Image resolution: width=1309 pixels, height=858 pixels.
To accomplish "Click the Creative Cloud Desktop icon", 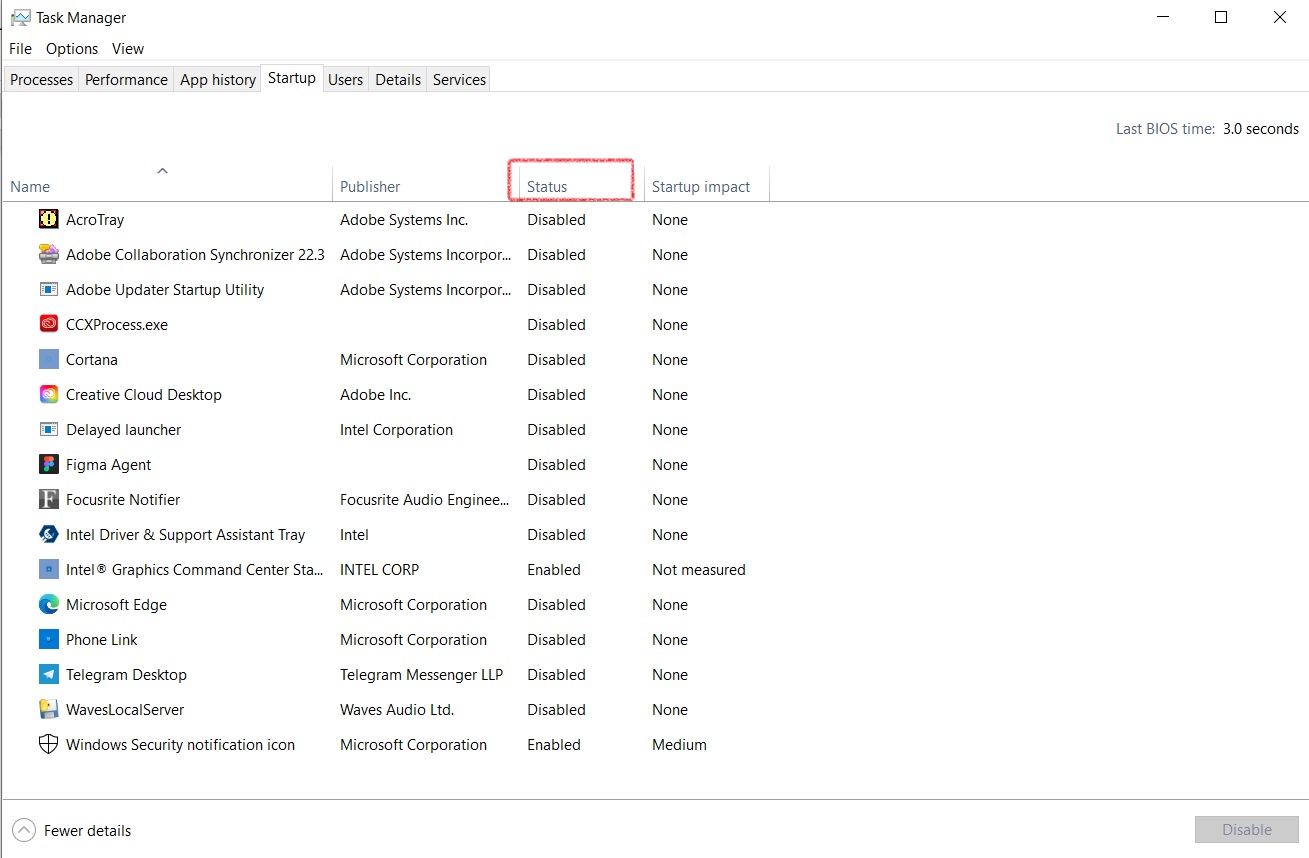I will pyautogui.click(x=48, y=394).
